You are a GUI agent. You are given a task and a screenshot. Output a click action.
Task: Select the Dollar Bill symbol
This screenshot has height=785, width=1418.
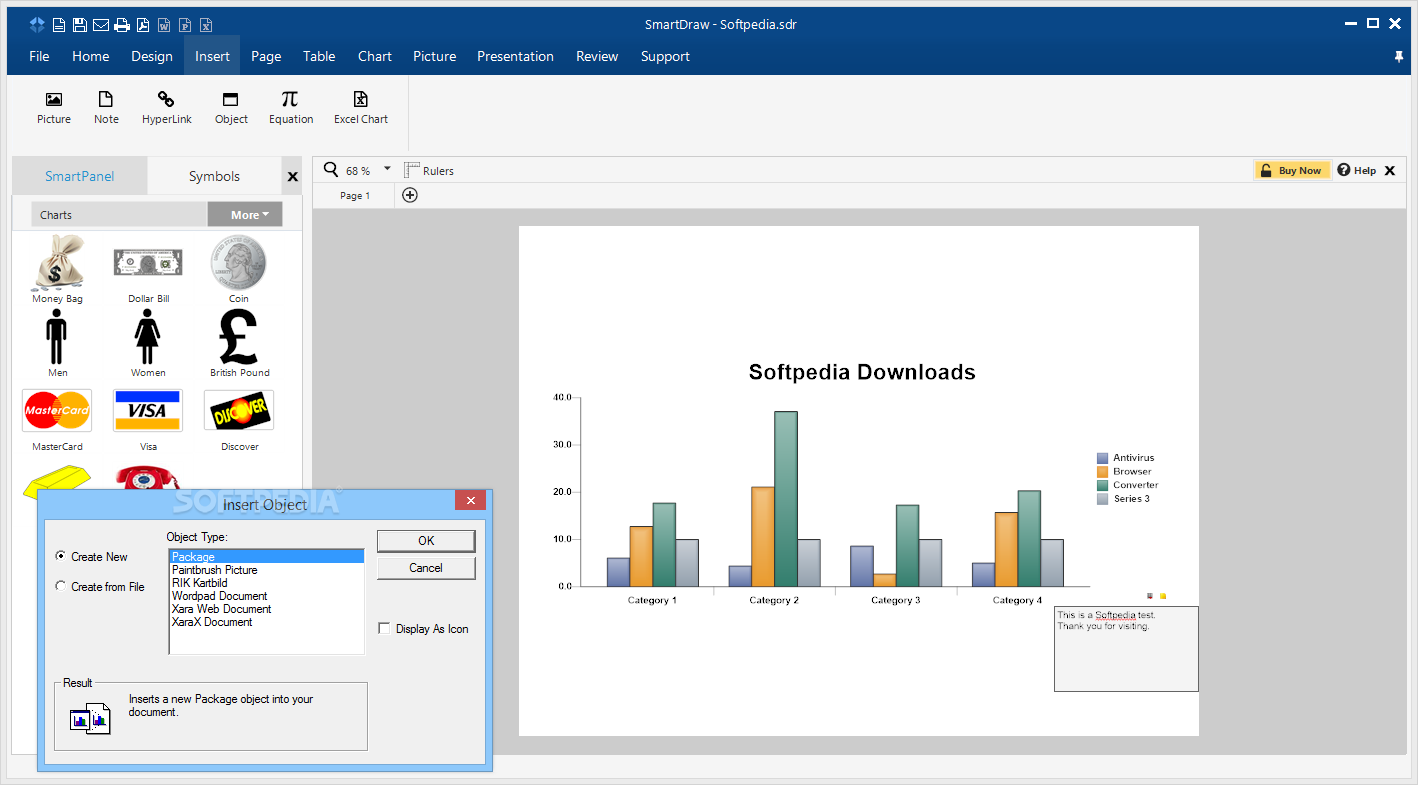click(x=148, y=268)
